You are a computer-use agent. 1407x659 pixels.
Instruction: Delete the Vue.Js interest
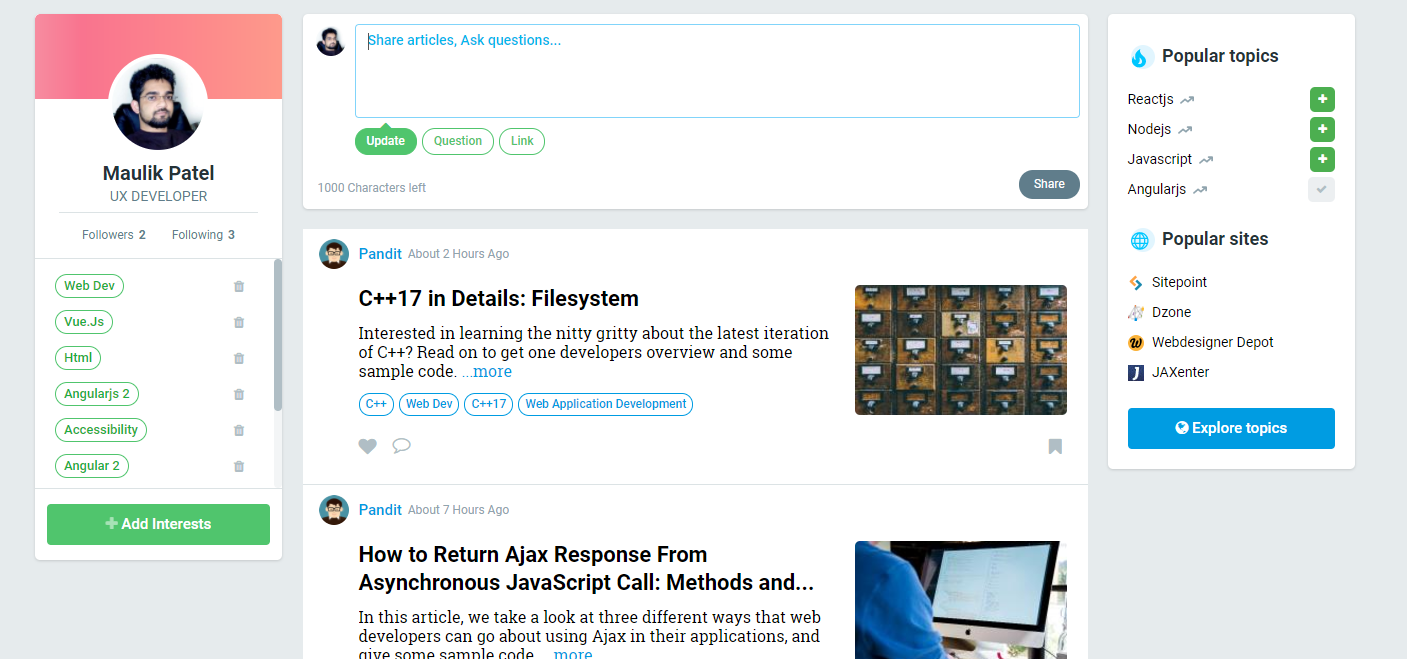pyautogui.click(x=238, y=322)
